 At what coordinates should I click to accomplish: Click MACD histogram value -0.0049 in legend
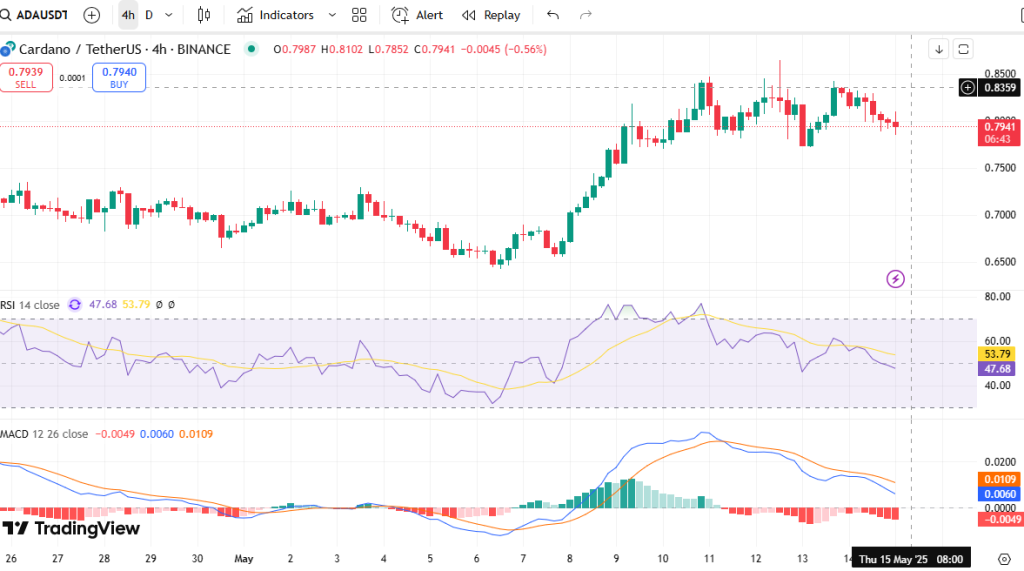[x=115, y=434]
